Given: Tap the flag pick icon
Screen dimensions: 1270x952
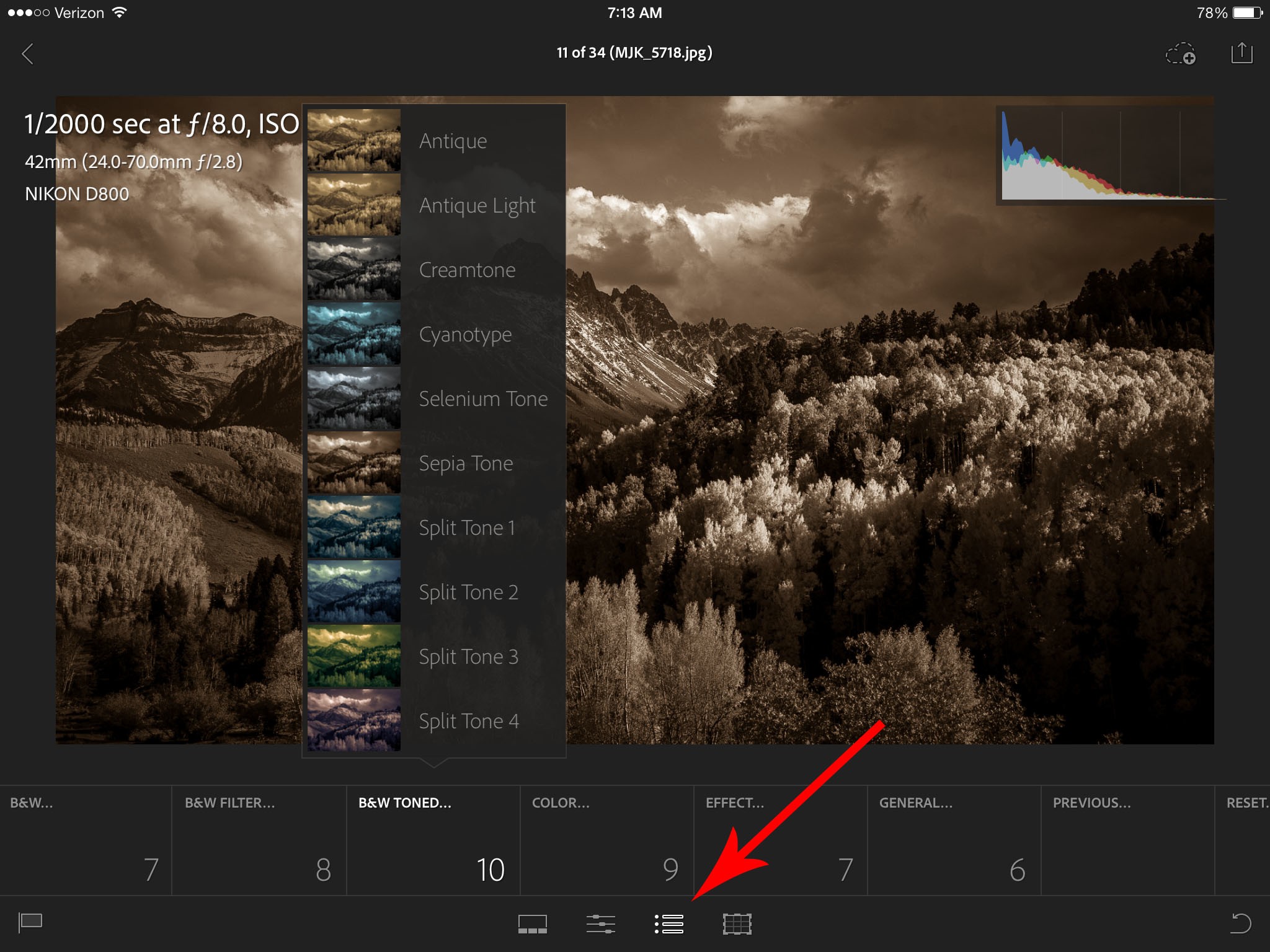Looking at the screenshot, I should (x=30, y=923).
